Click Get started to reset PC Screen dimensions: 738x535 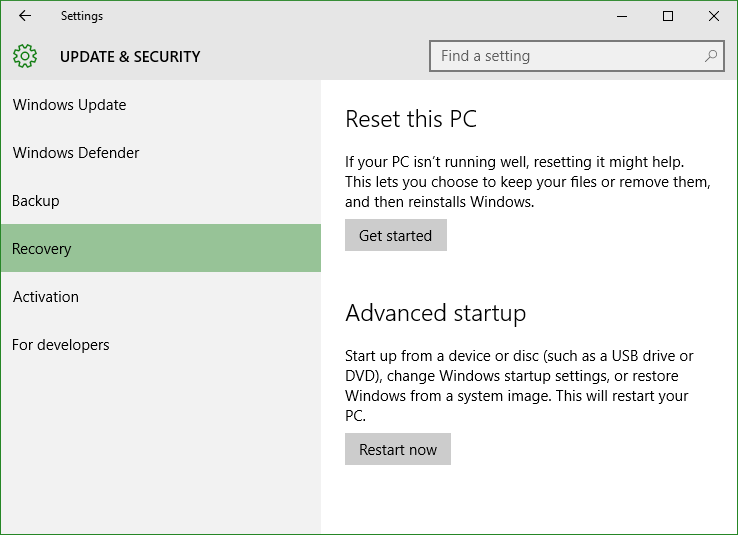(x=395, y=235)
